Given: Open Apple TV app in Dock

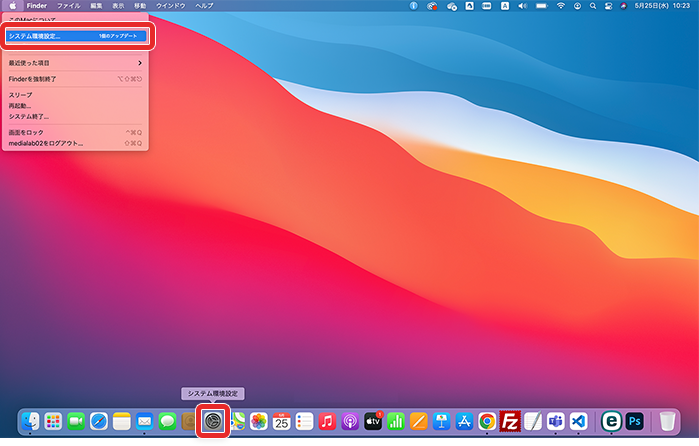Looking at the screenshot, I should click(373, 421).
